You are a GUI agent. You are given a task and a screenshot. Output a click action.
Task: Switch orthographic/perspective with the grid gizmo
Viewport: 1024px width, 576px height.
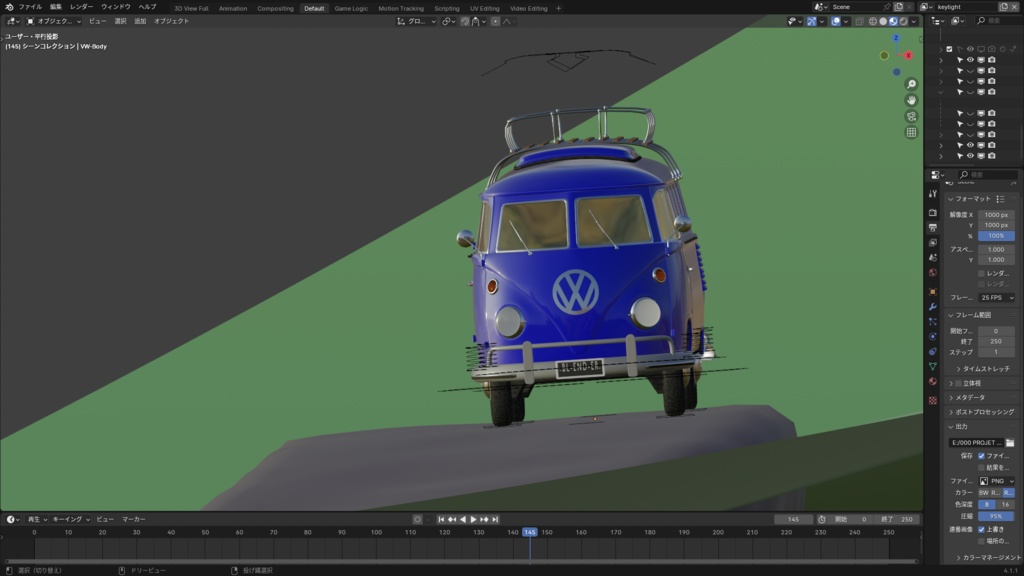pos(911,133)
